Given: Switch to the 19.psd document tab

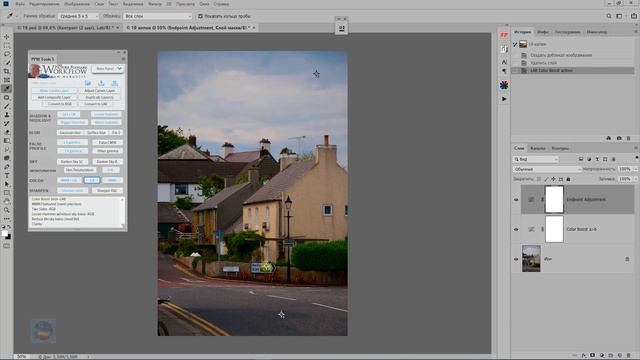Looking at the screenshot, I should pyautogui.click(x=67, y=28).
